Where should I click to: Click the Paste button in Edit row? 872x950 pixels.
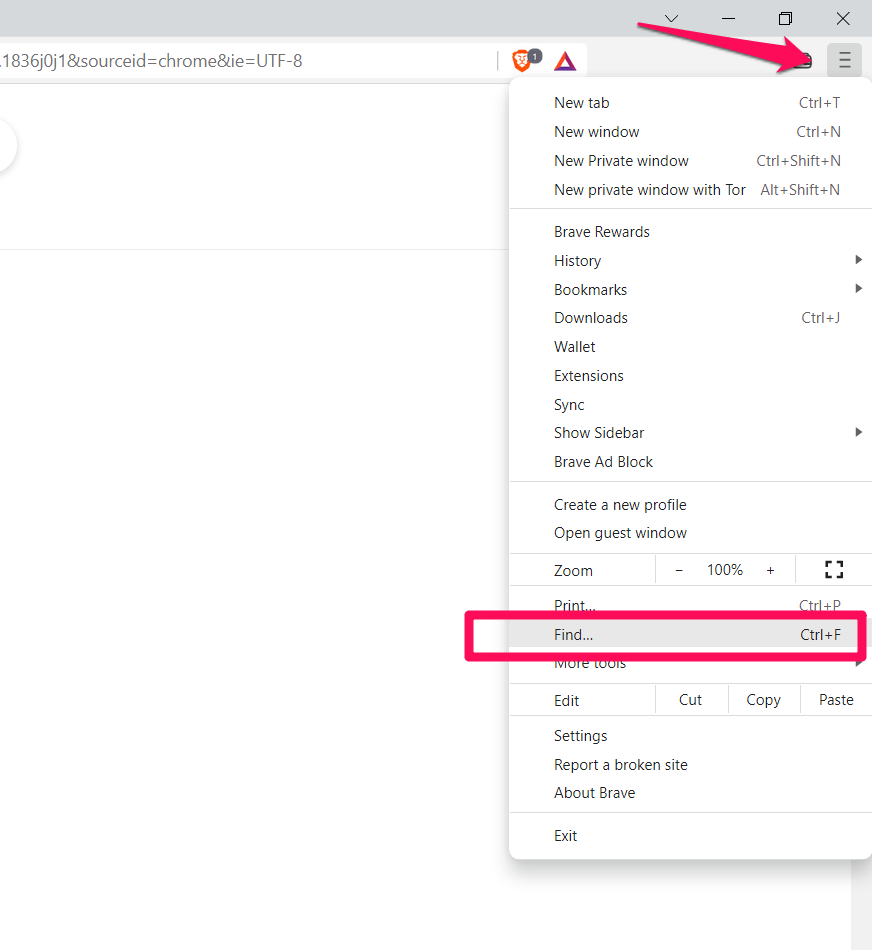(836, 700)
